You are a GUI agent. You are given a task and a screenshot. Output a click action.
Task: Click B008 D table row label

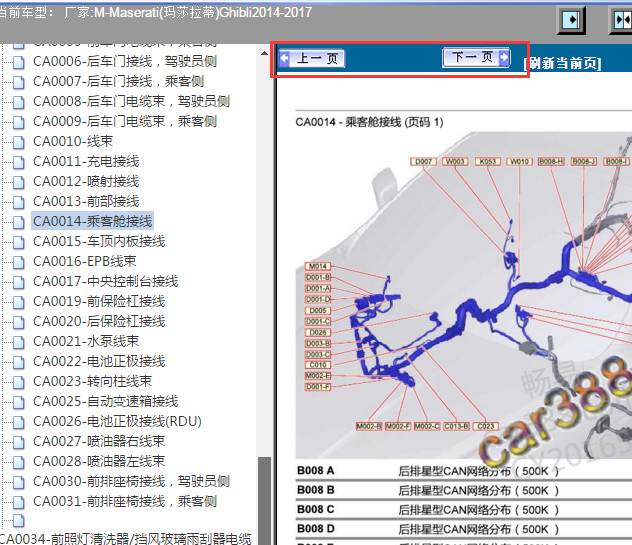point(316,528)
